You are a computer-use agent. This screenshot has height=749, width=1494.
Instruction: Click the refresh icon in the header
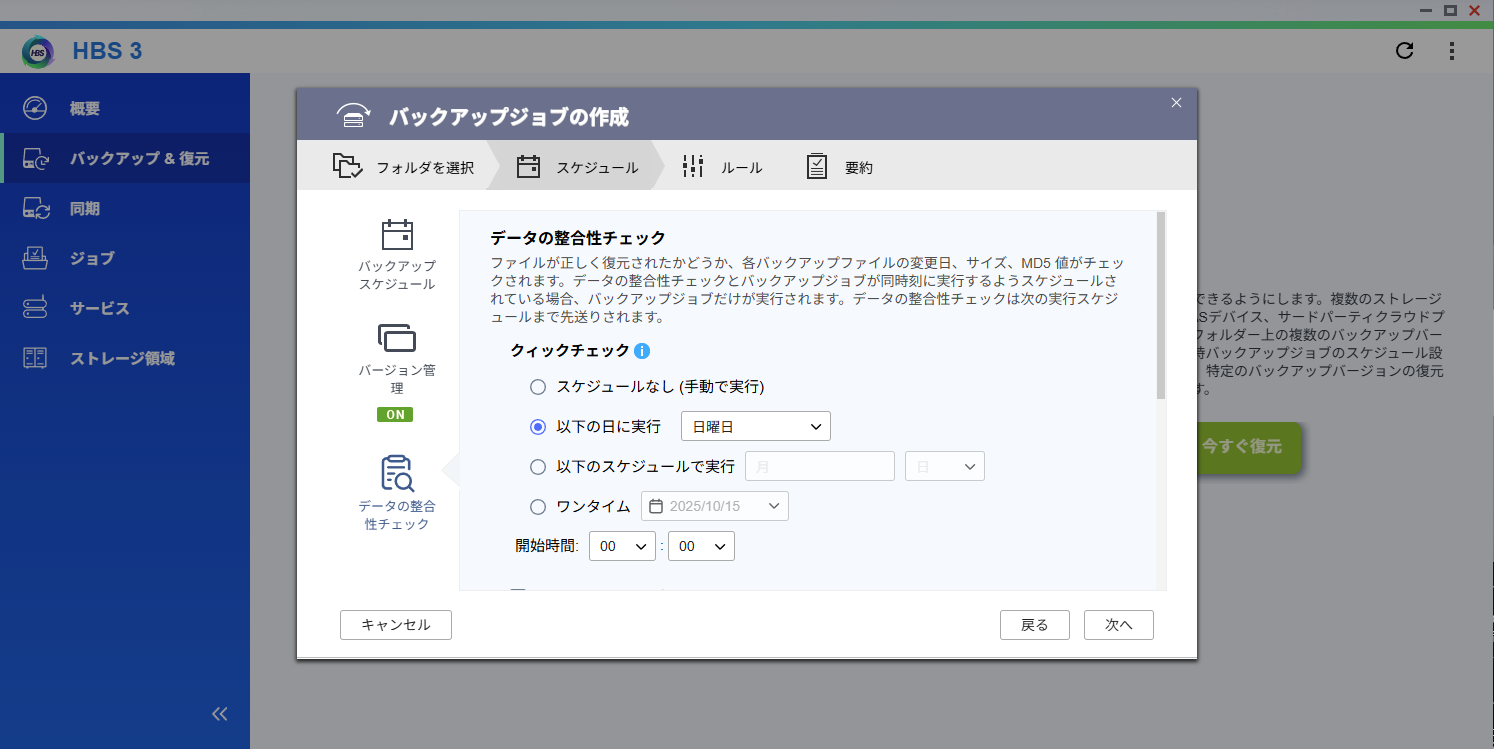pos(1405,51)
